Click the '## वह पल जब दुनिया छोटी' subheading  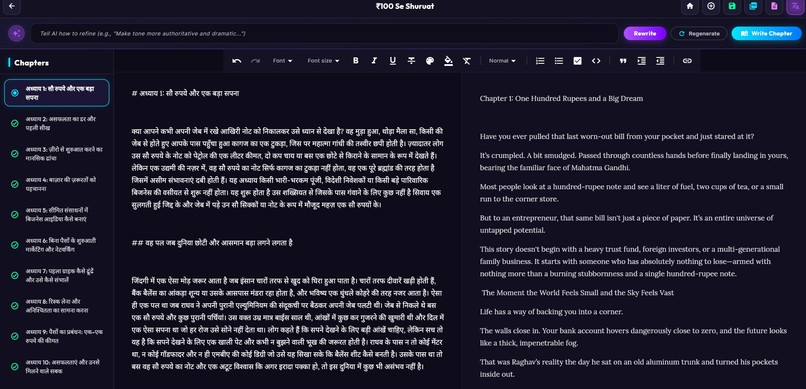click(x=212, y=243)
